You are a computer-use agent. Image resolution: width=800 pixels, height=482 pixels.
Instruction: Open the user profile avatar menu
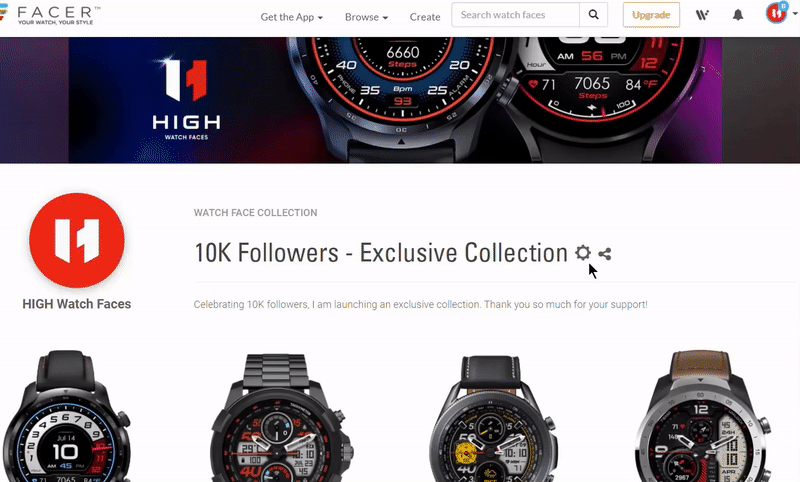click(777, 13)
